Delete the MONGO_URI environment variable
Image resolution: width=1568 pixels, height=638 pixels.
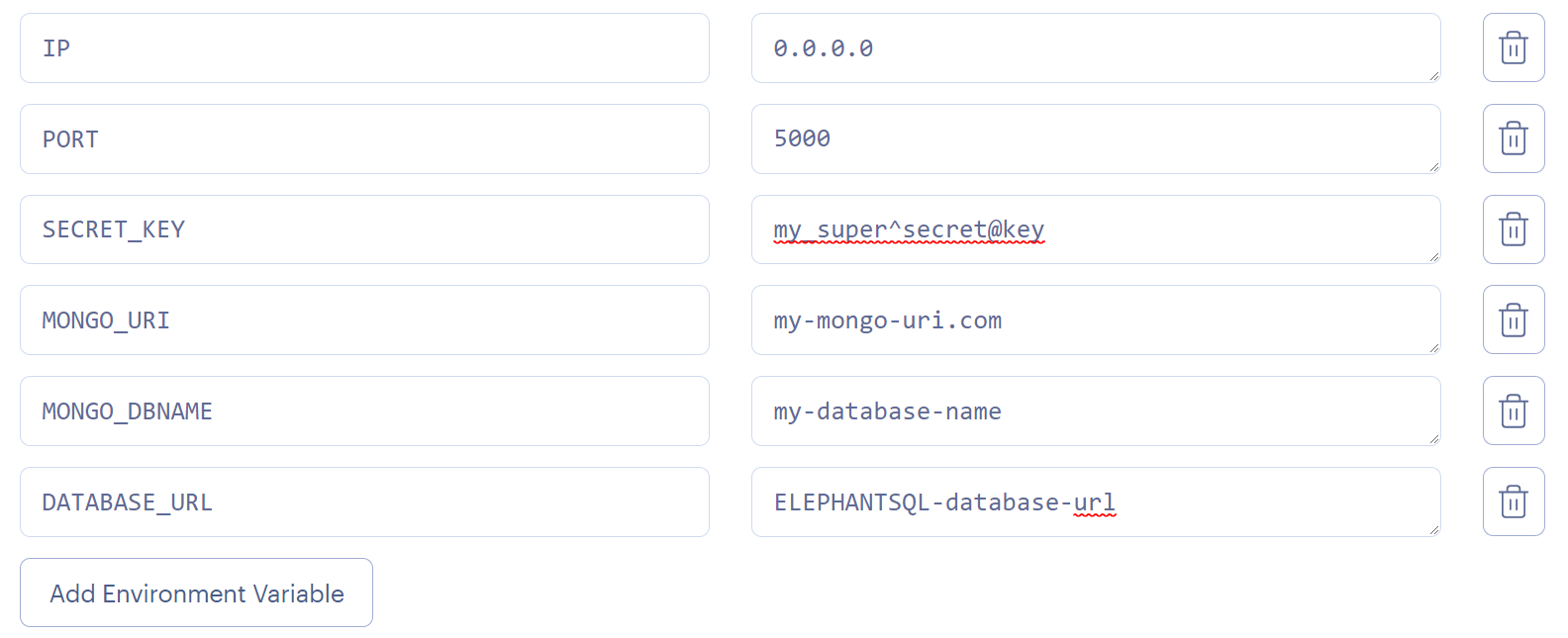coord(1514,319)
